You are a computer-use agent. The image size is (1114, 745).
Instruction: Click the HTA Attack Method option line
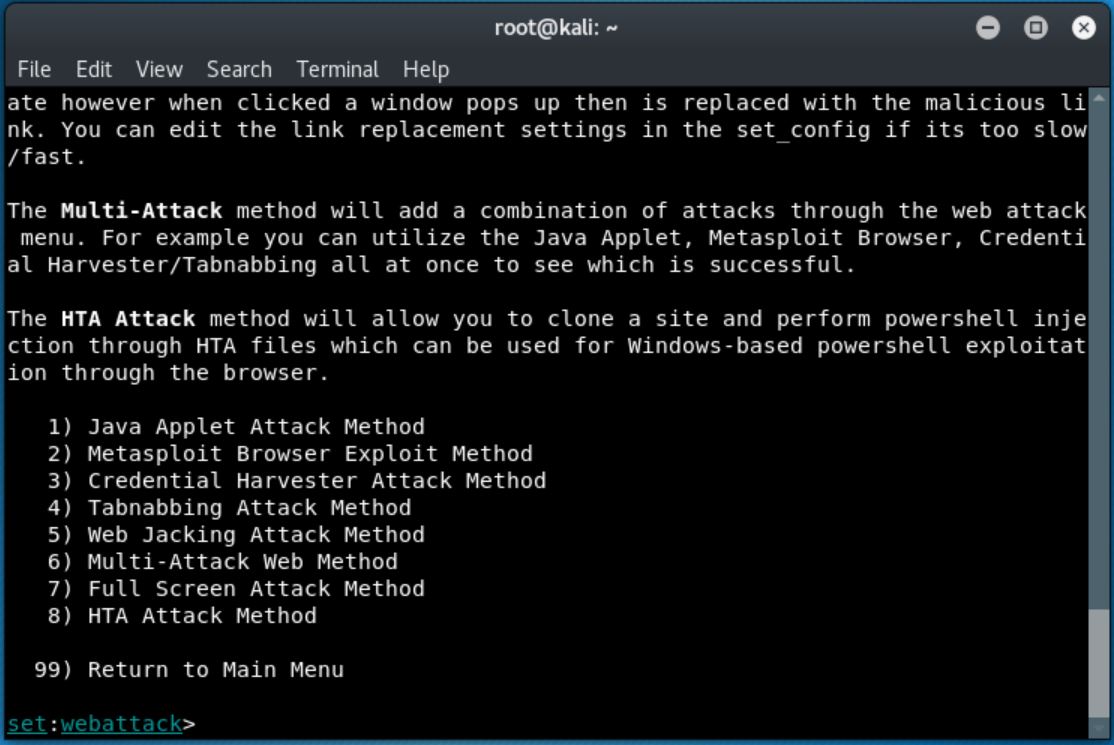pos(182,616)
